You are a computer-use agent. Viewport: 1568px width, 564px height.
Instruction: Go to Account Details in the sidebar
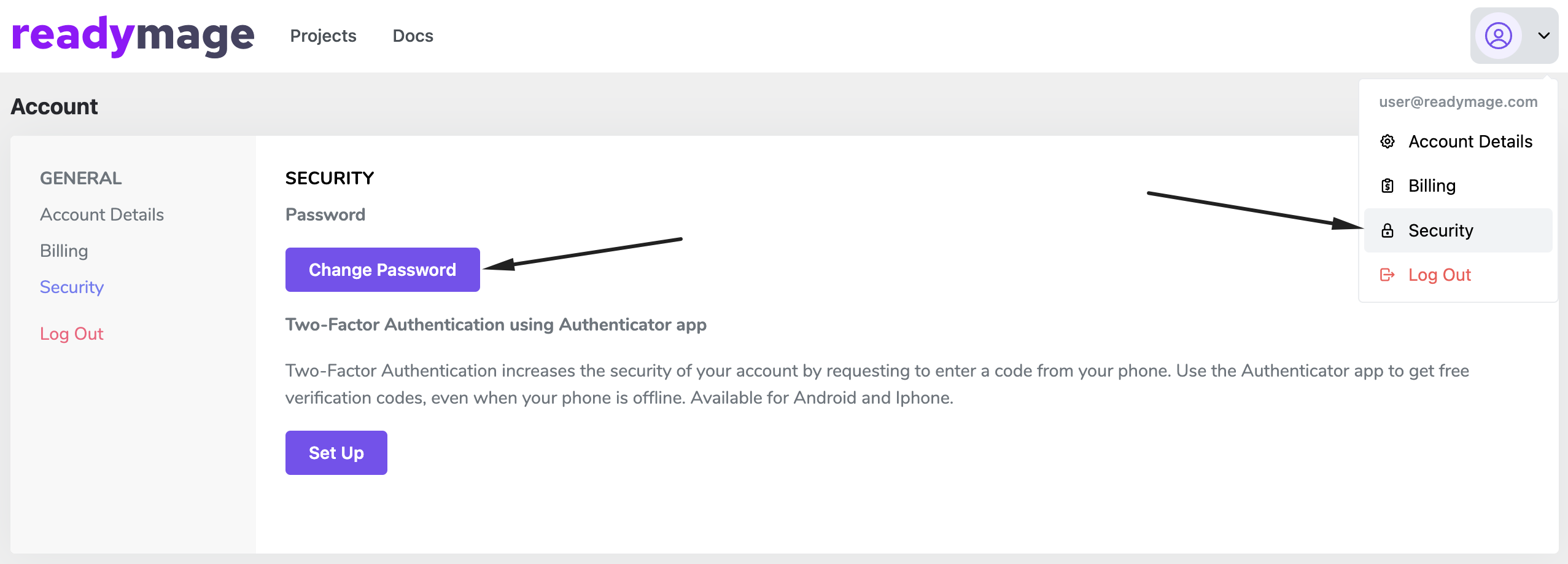[102, 214]
